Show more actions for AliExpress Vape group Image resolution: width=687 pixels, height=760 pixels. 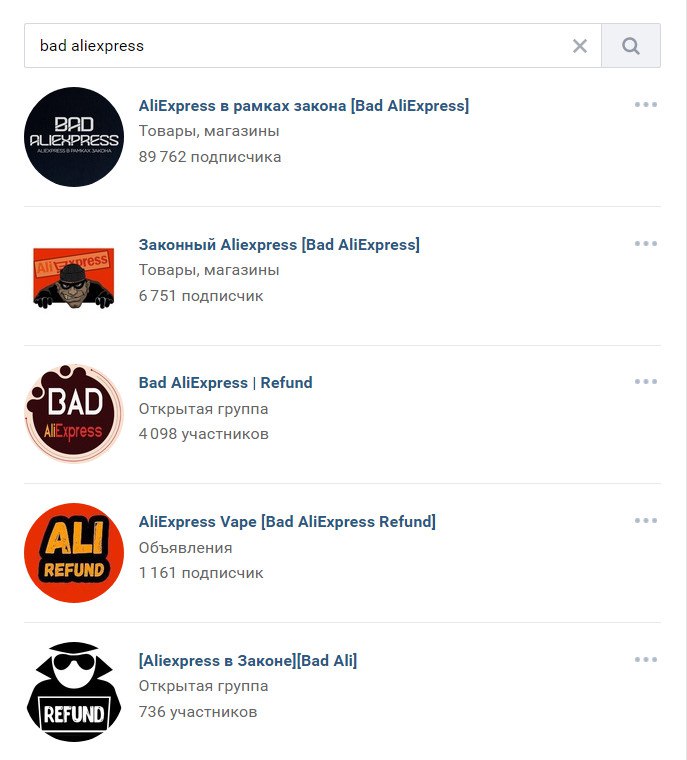click(x=645, y=520)
